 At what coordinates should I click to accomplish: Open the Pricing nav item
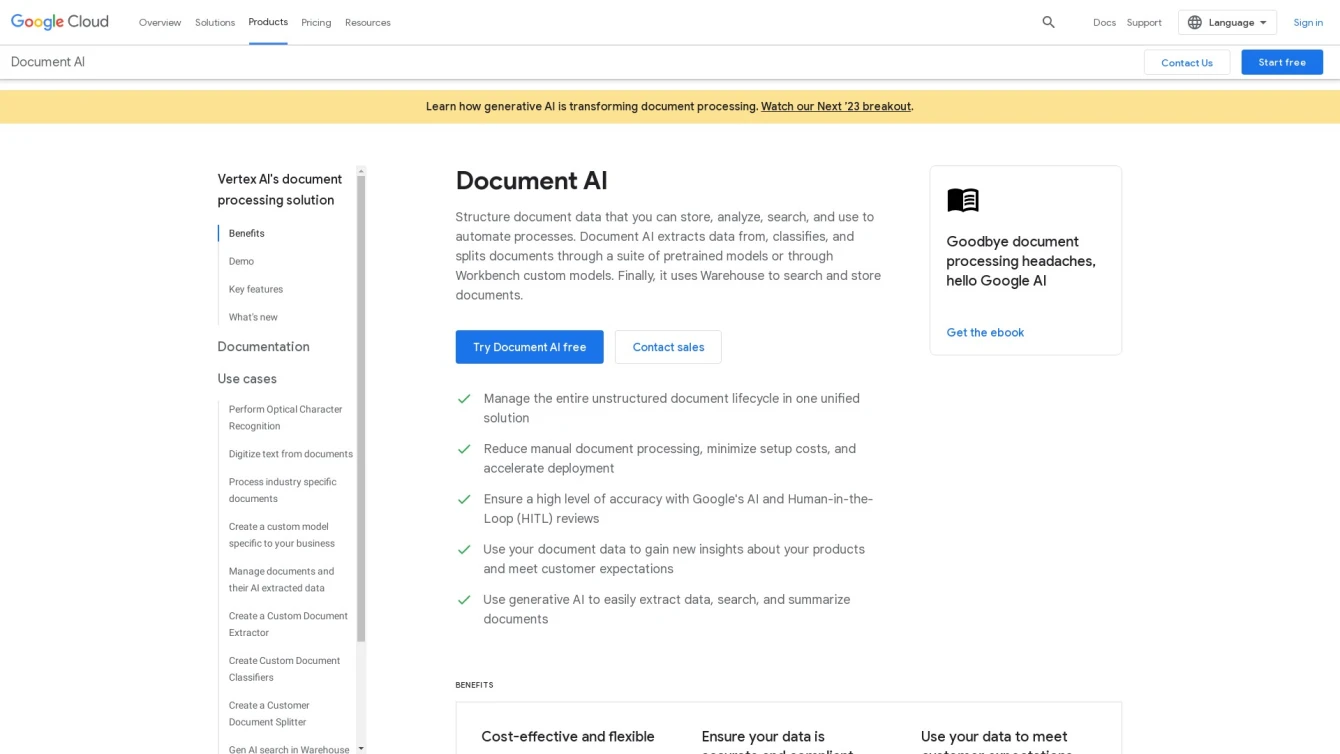tap(316, 22)
